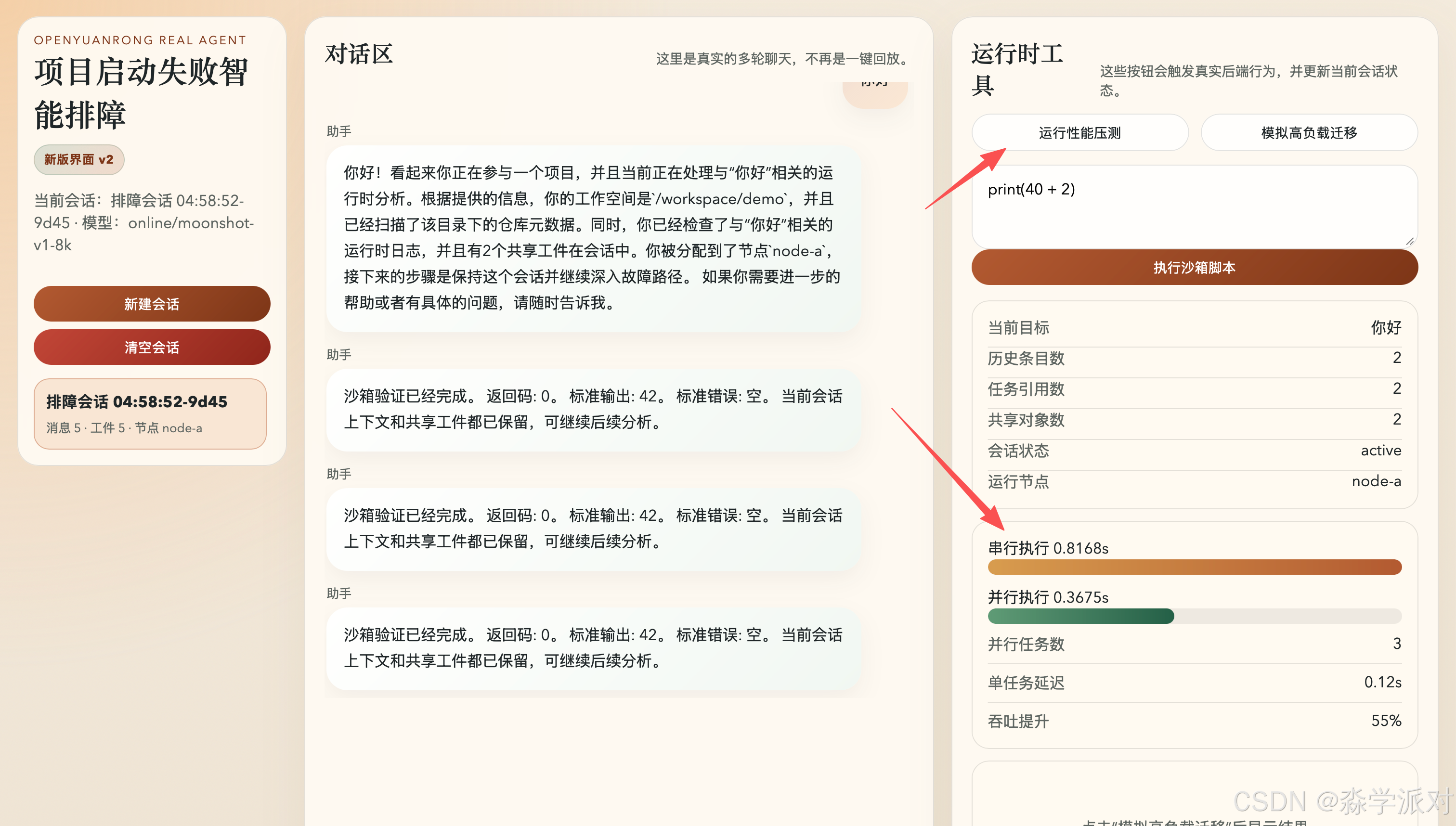Click the 并行任务数 row
Viewport: 1456px width, 826px height.
(x=1194, y=644)
